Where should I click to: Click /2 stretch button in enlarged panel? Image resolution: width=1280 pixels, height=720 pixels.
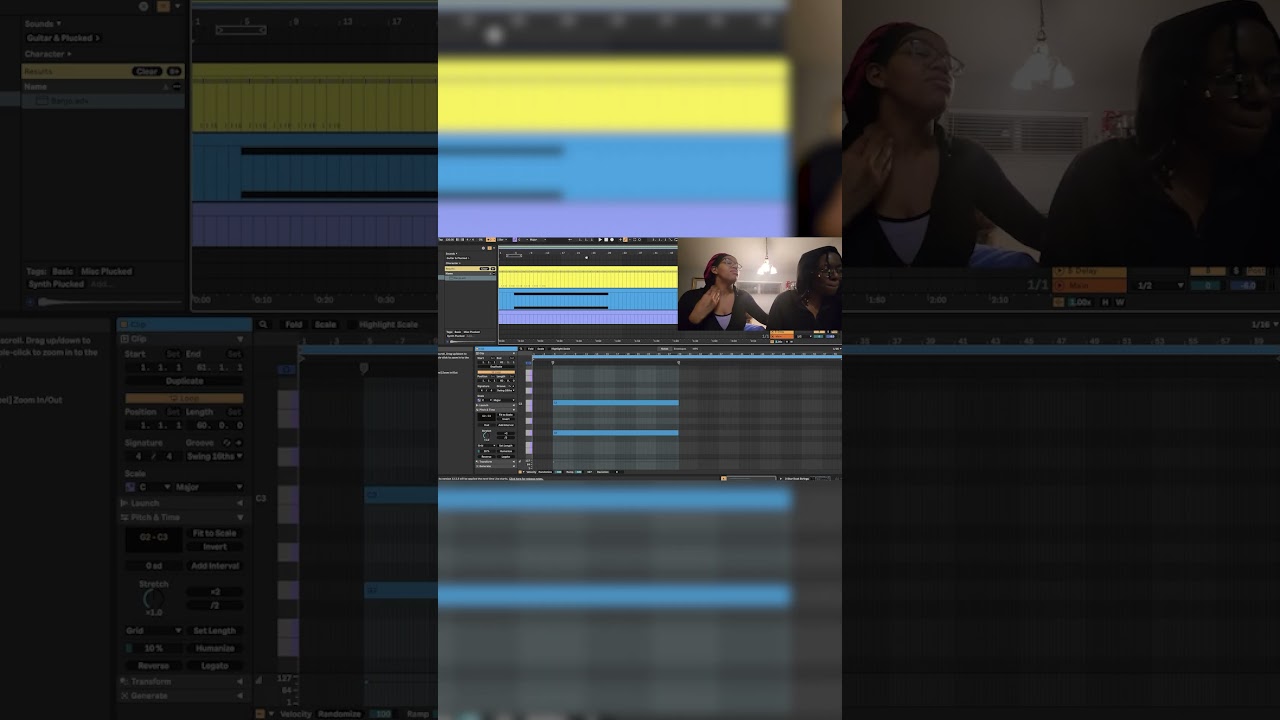[x=215, y=605]
